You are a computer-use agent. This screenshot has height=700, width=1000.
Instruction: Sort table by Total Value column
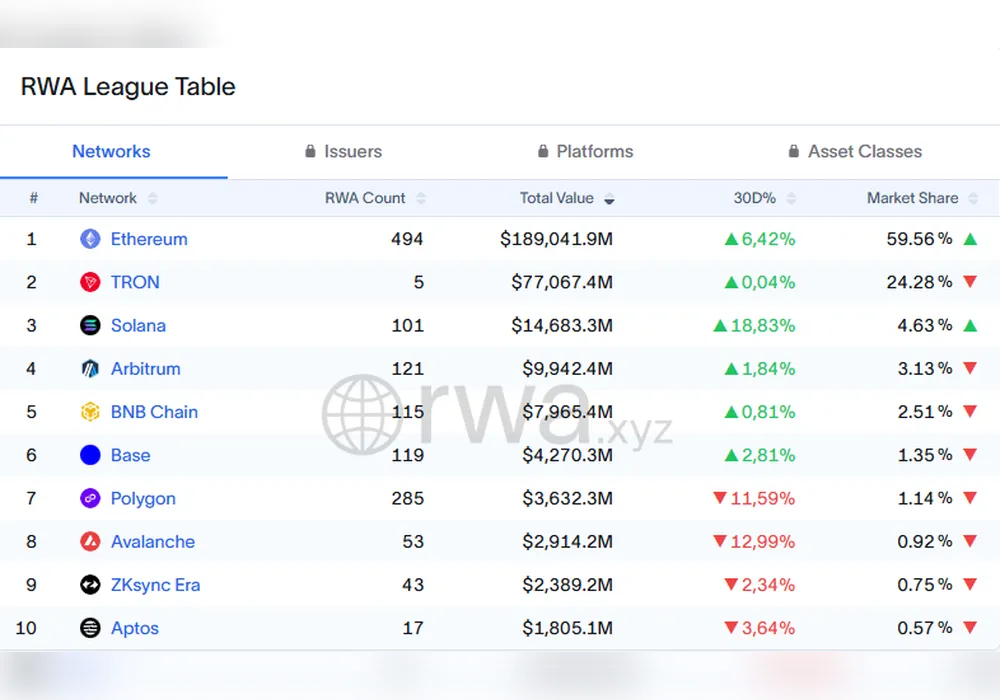point(566,198)
